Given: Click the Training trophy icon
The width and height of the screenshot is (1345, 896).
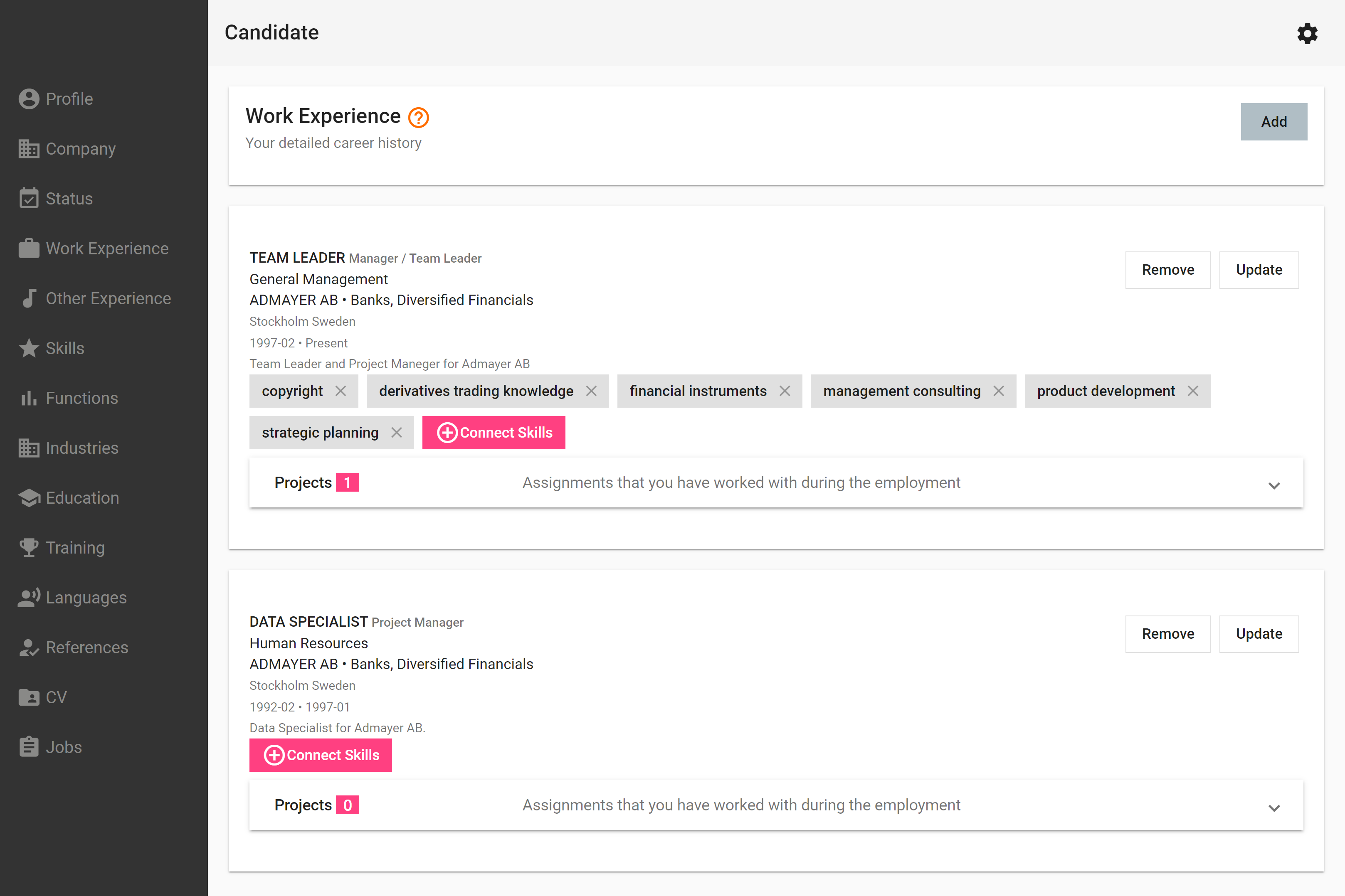Looking at the screenshot, I should tap(29, 547).
